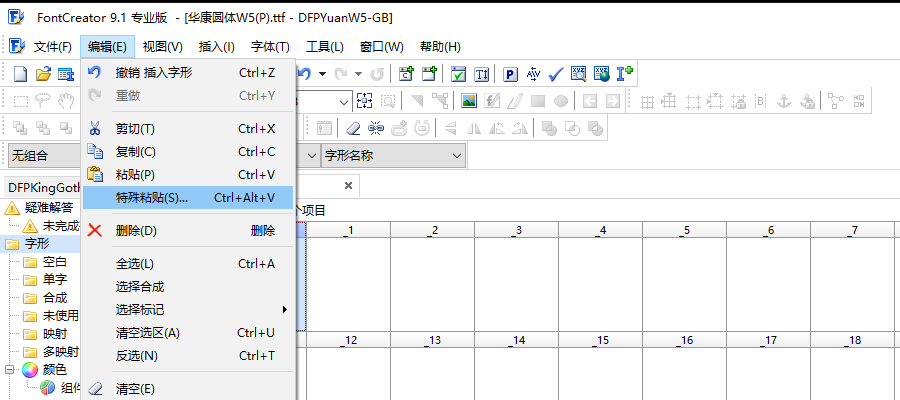Open the 帮助(H) menu
The width and height of the screenshot is (900, 400).
coord(440,47)
